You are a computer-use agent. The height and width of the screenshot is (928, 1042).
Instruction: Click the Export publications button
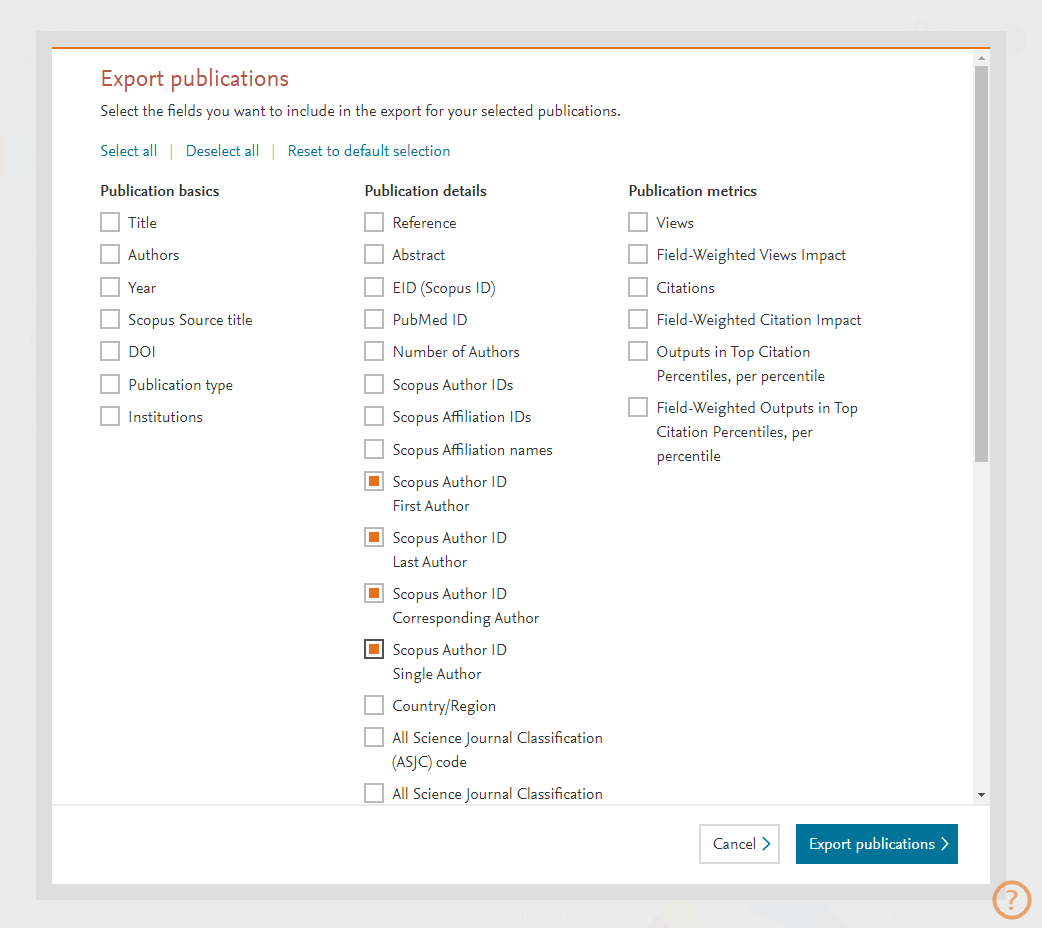click(x=877, y=844)
